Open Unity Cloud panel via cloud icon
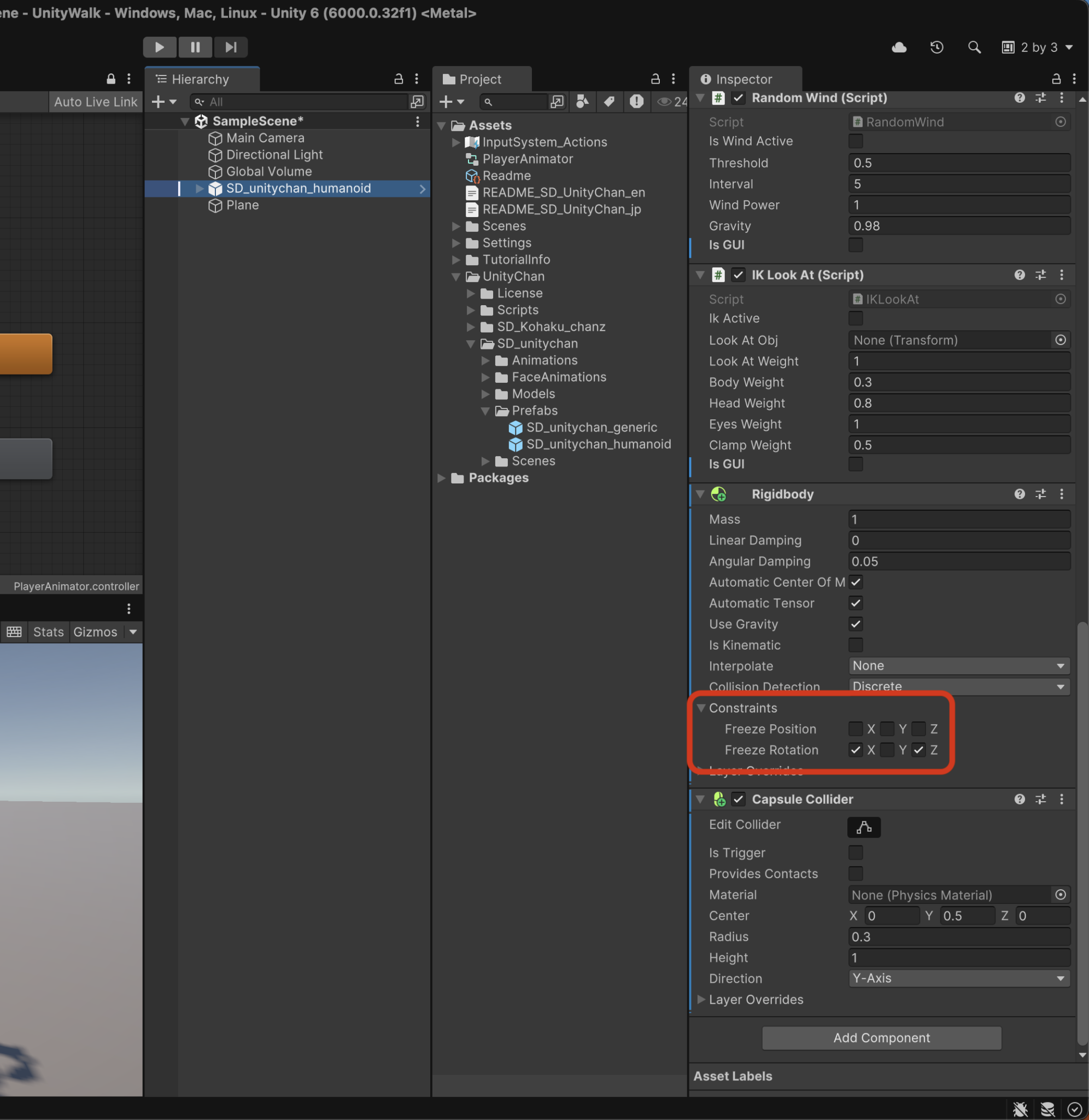The height and width of the screenshot is (1120, 1089). (x=899, y=48)
